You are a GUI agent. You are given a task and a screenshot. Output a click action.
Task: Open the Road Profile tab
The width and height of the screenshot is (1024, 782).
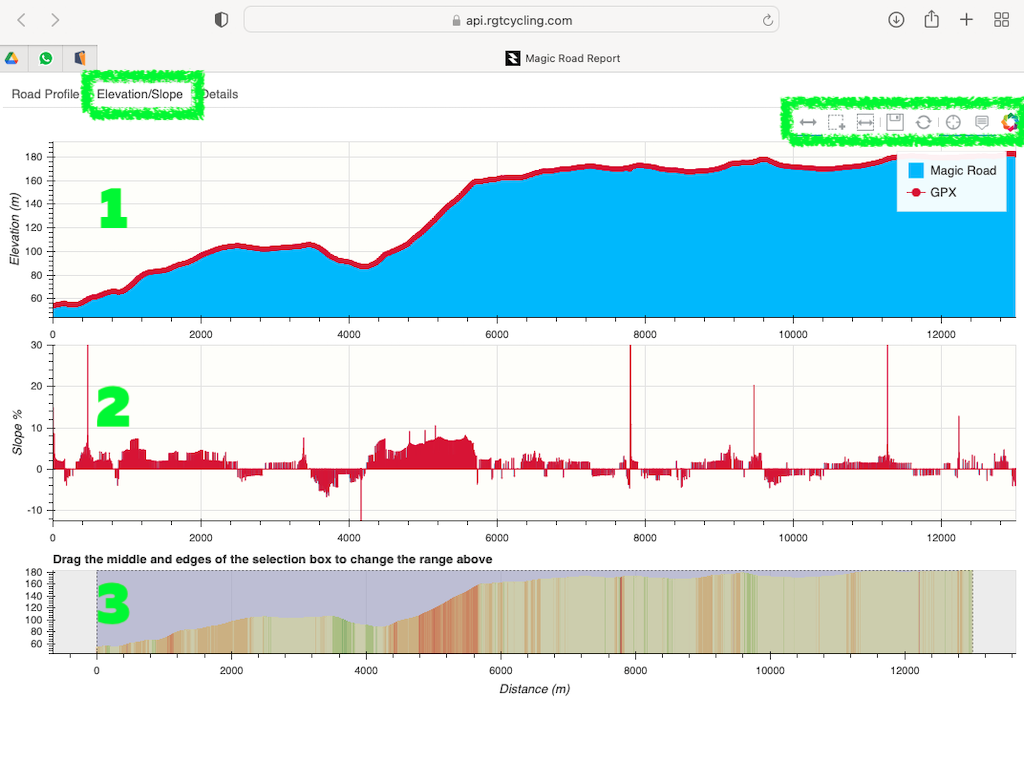point(45,94)
